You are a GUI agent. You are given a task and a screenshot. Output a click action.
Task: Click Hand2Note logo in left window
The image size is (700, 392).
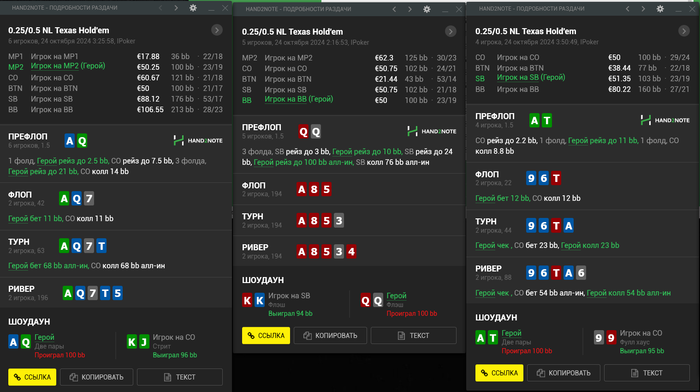pyautogui.click(x=198, y=140)
